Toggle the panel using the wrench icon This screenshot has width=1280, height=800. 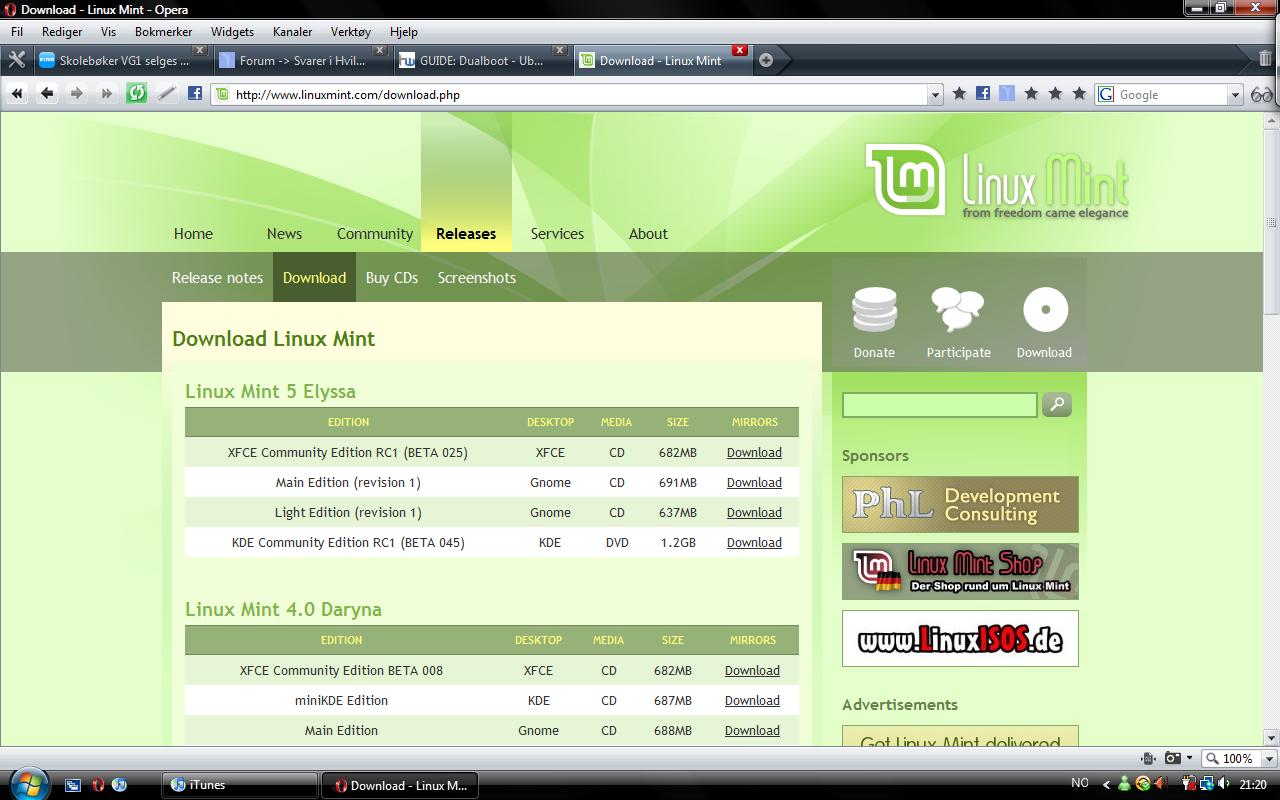point(16,60)
